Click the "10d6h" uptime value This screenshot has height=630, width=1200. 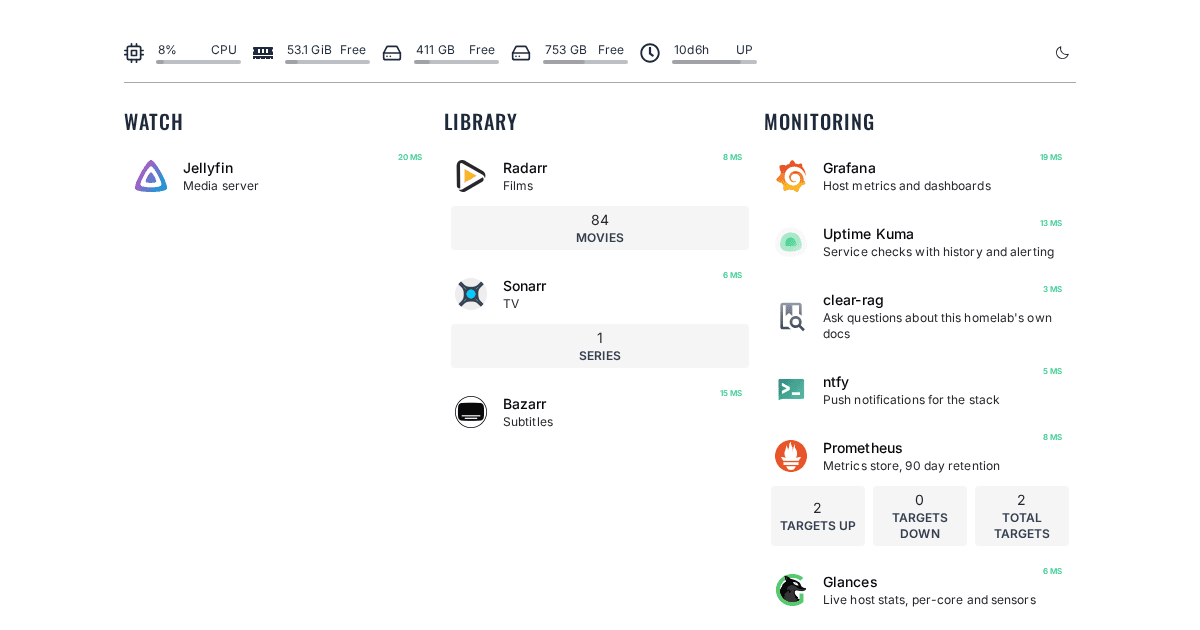coord(691,50)
